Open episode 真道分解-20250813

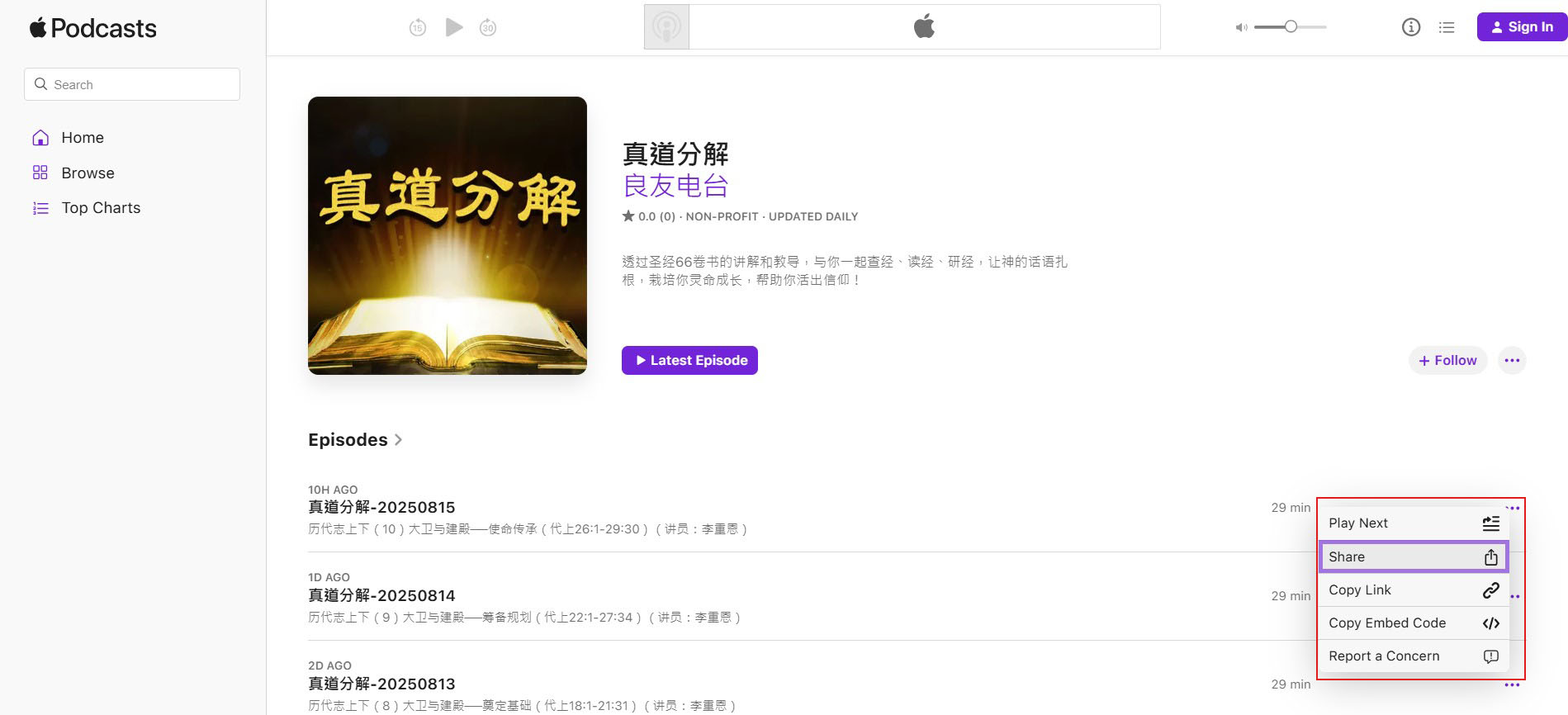pos(381,684)
